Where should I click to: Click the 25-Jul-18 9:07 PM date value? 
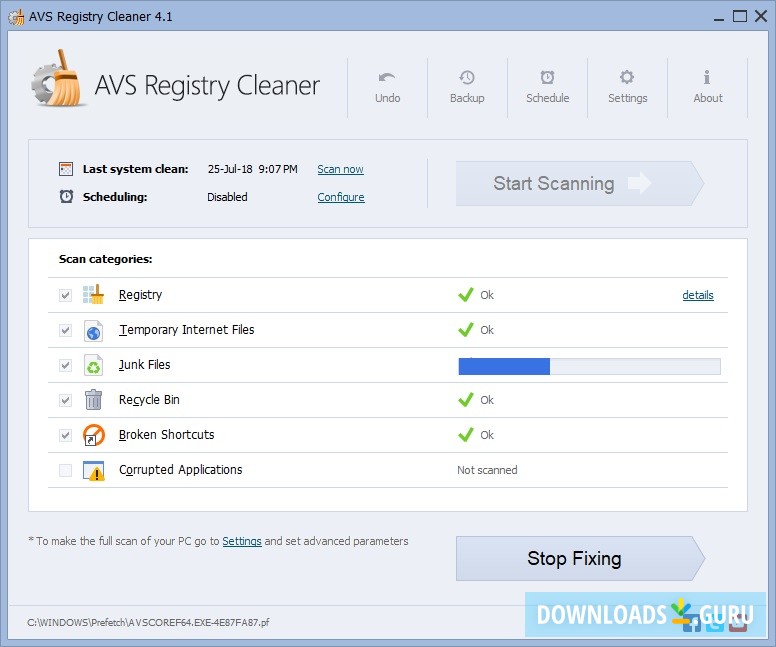coord(252,169)
